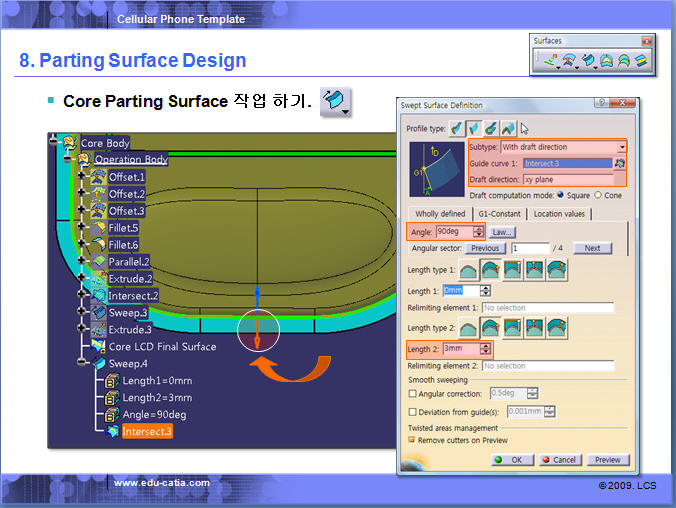Collapse the Sweep.4 tree node
The height and width of the screenshot is (508, 676).
click(x=83, y=363)
